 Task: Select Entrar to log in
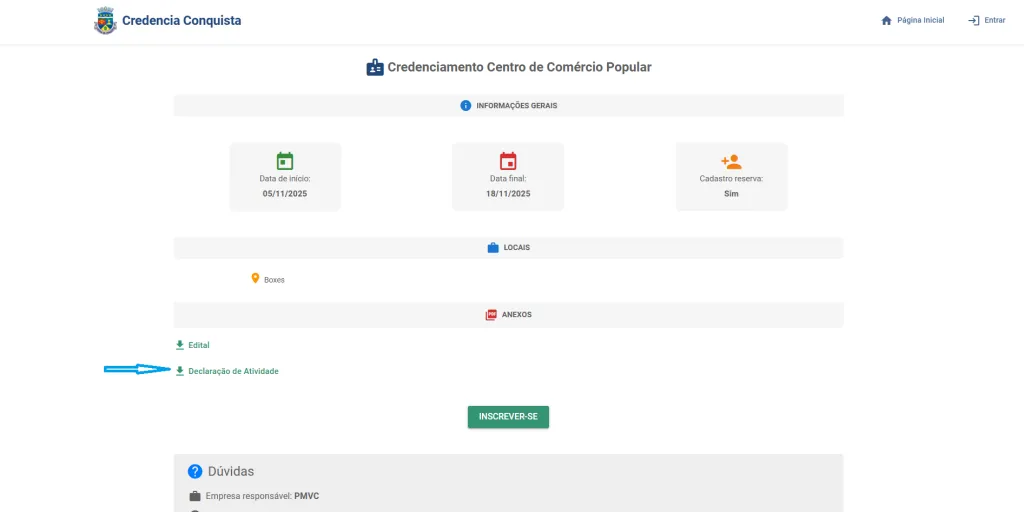click(994, 21)
